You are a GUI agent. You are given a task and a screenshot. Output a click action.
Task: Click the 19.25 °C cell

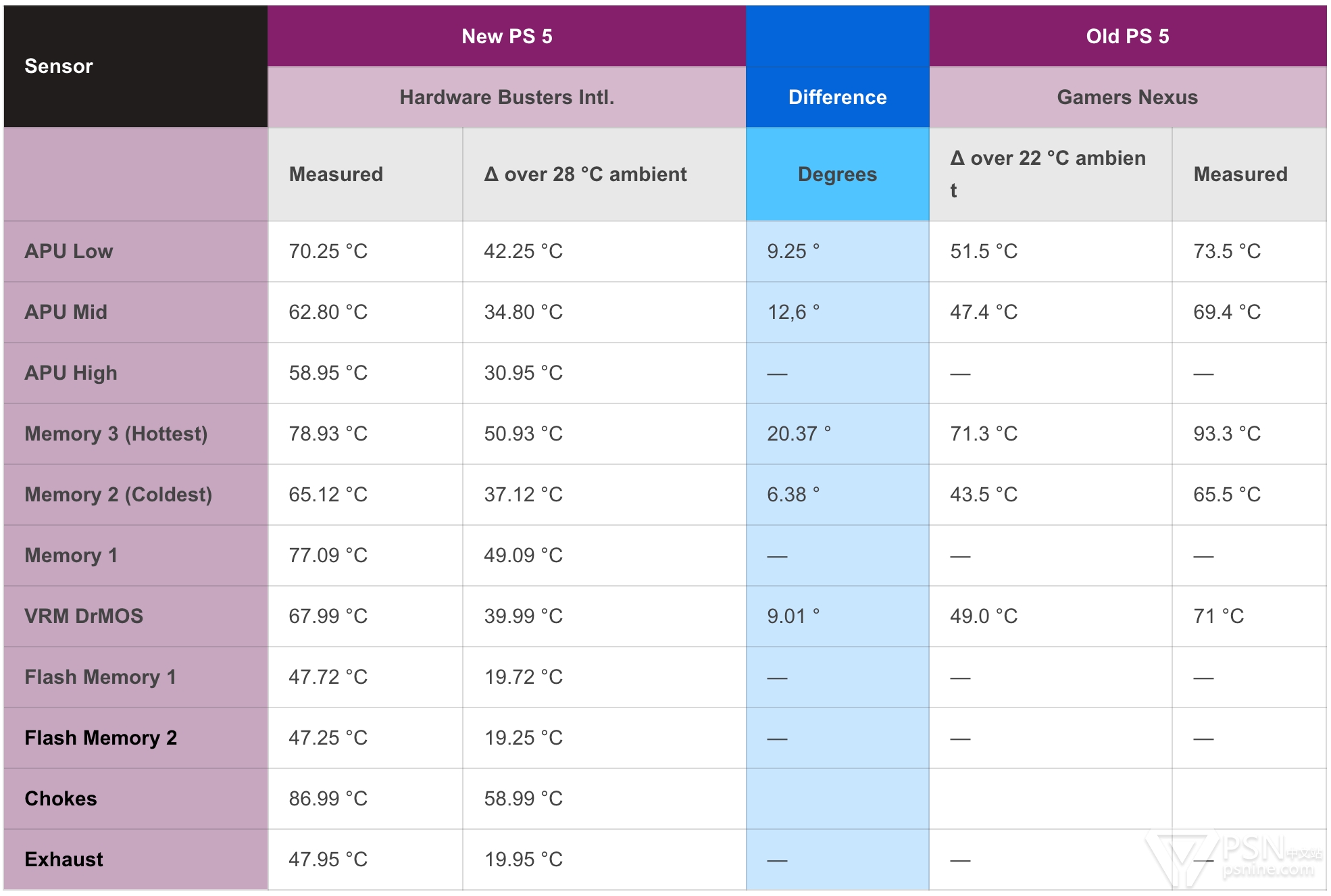(605, 738)
